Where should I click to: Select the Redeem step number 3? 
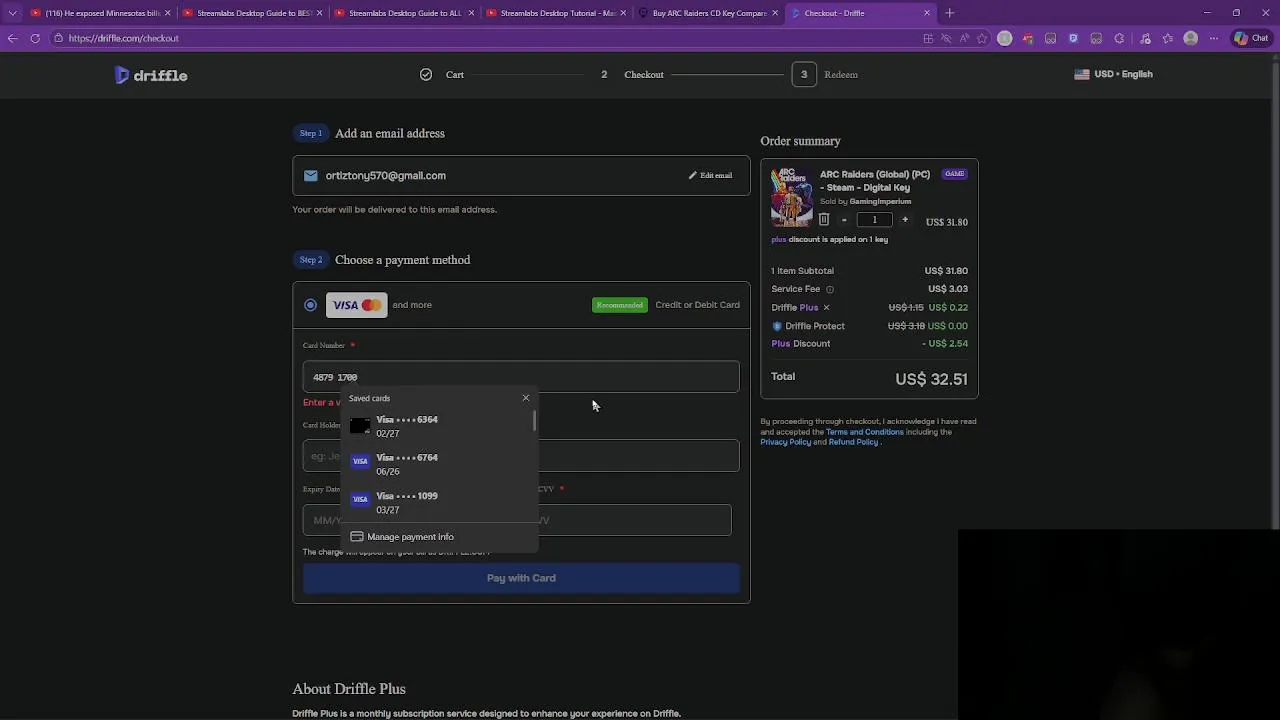pos(803,74)
